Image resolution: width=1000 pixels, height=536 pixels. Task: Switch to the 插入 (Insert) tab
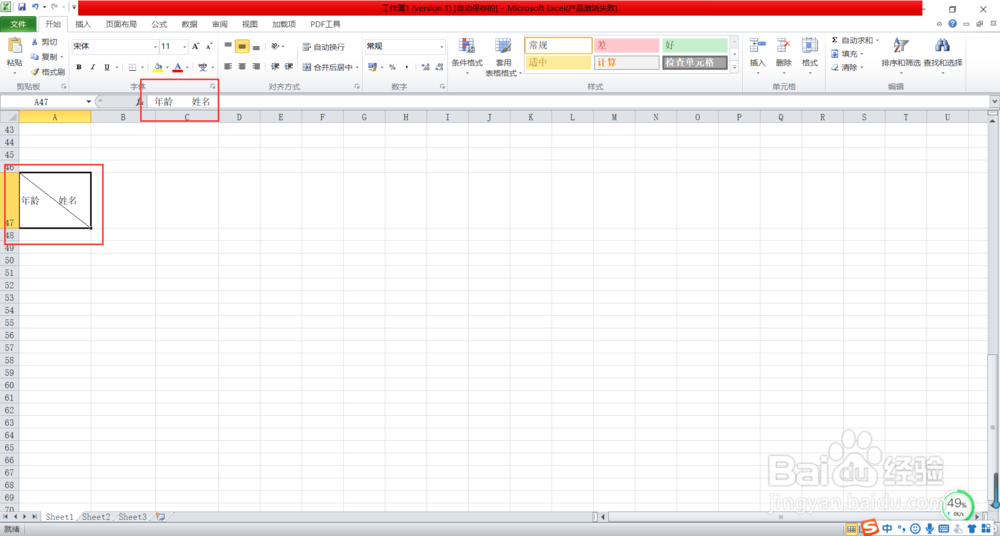click(84, 24)
